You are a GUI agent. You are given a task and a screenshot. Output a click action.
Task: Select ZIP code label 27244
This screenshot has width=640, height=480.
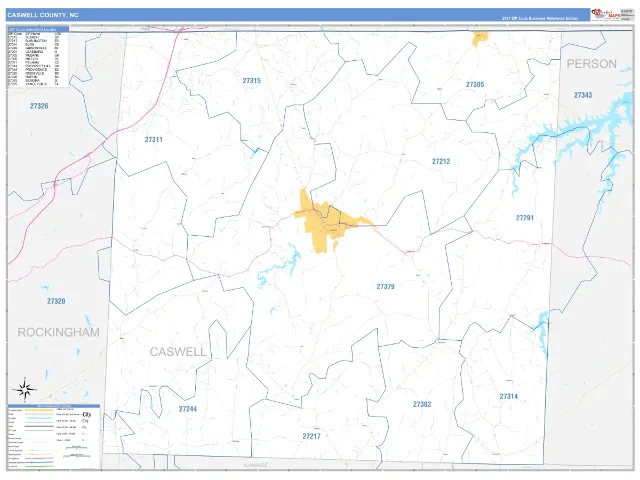click(188, 409)
